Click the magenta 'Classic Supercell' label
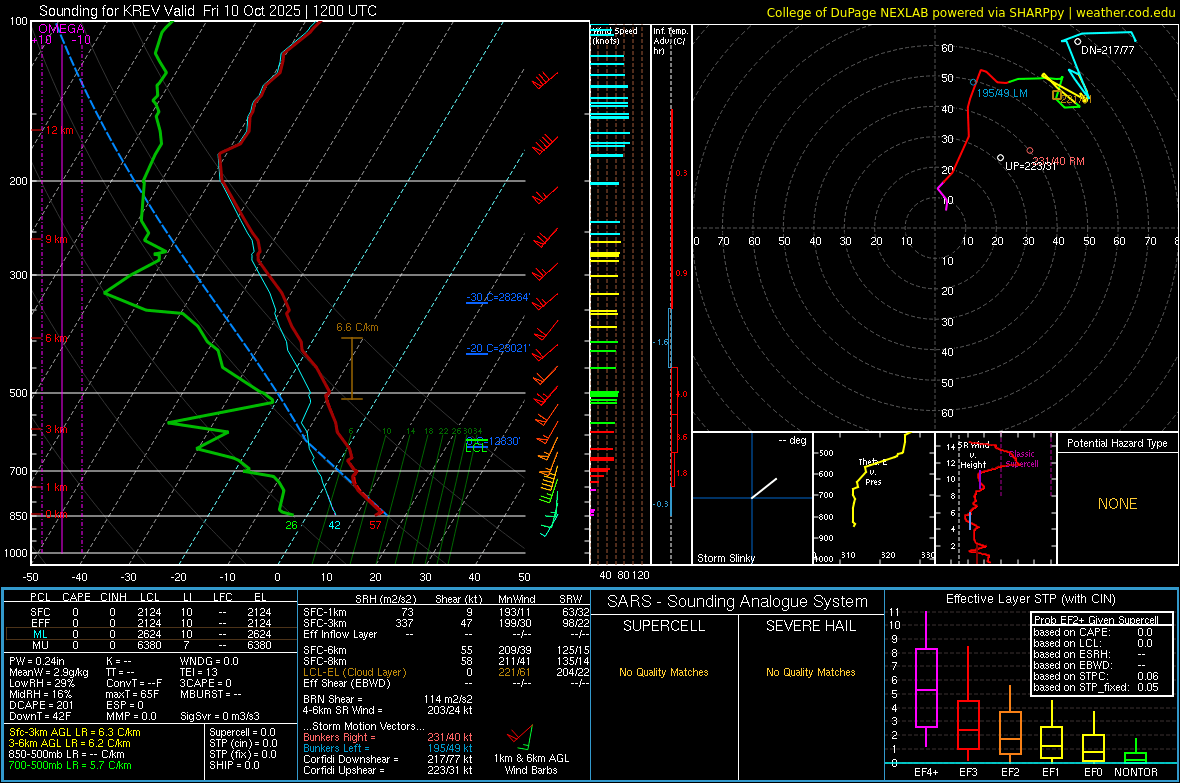Viewport: 1180px width, 783px height. pyautogui.click(x=1022, y=459)
